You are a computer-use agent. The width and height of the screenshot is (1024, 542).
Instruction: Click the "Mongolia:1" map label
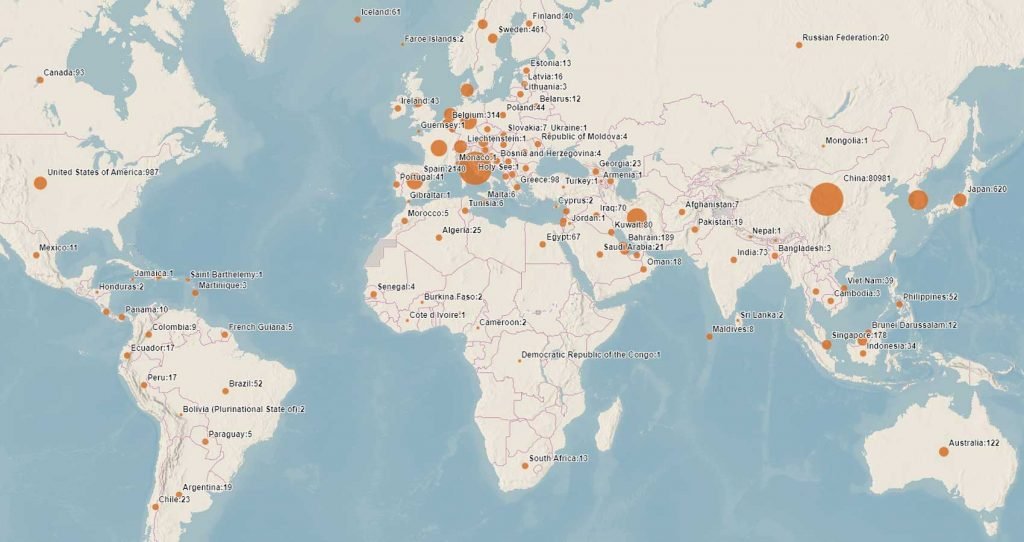(848, 142)
